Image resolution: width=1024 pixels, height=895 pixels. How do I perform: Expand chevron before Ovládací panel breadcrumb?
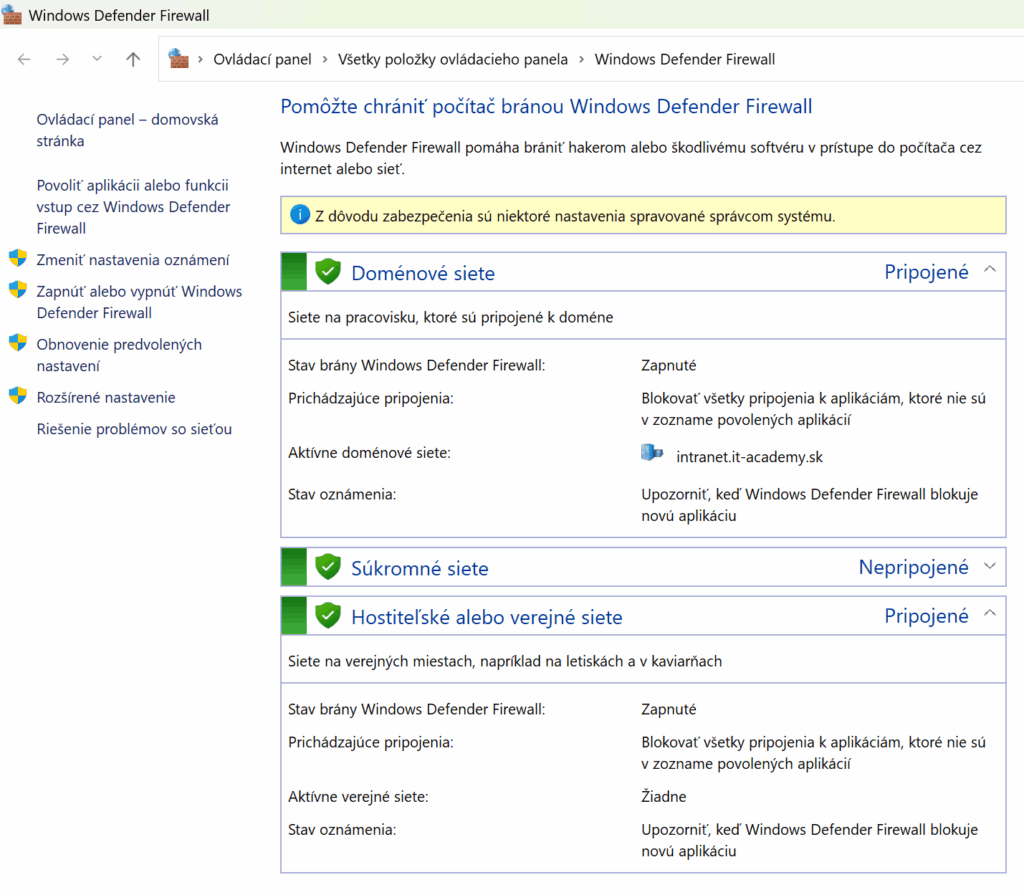[200, 59]
